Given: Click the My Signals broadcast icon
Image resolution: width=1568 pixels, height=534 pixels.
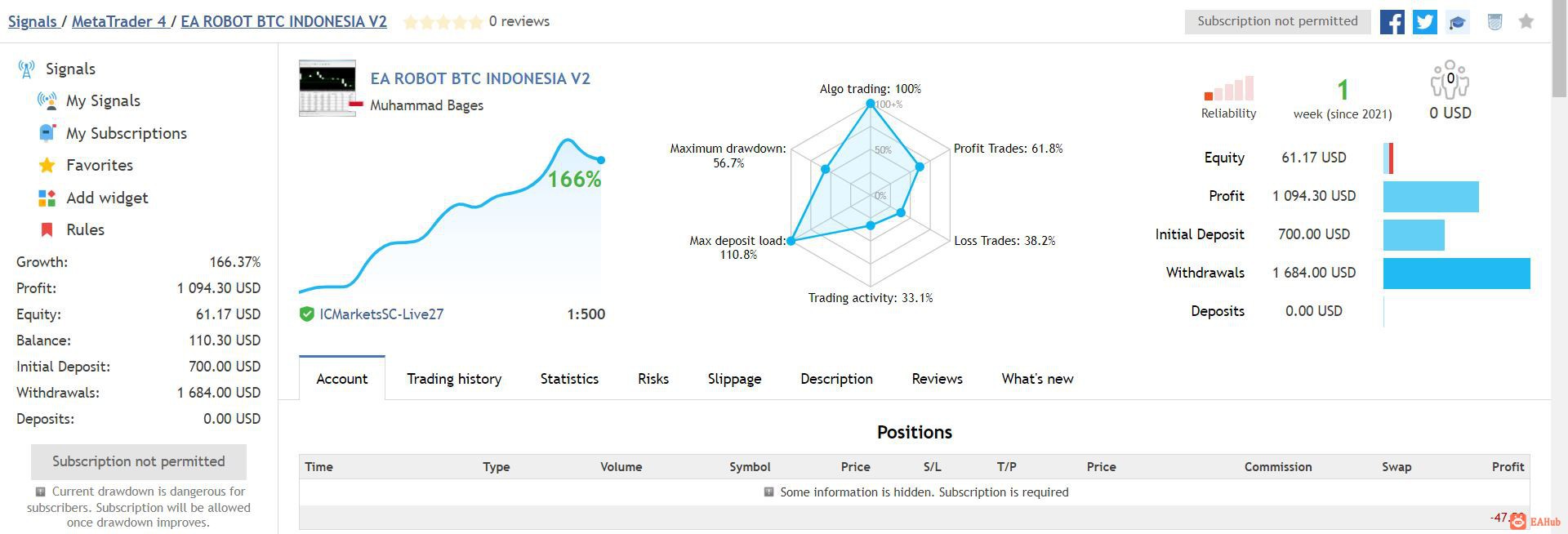Looking at the screenshot, I should 47,101.
